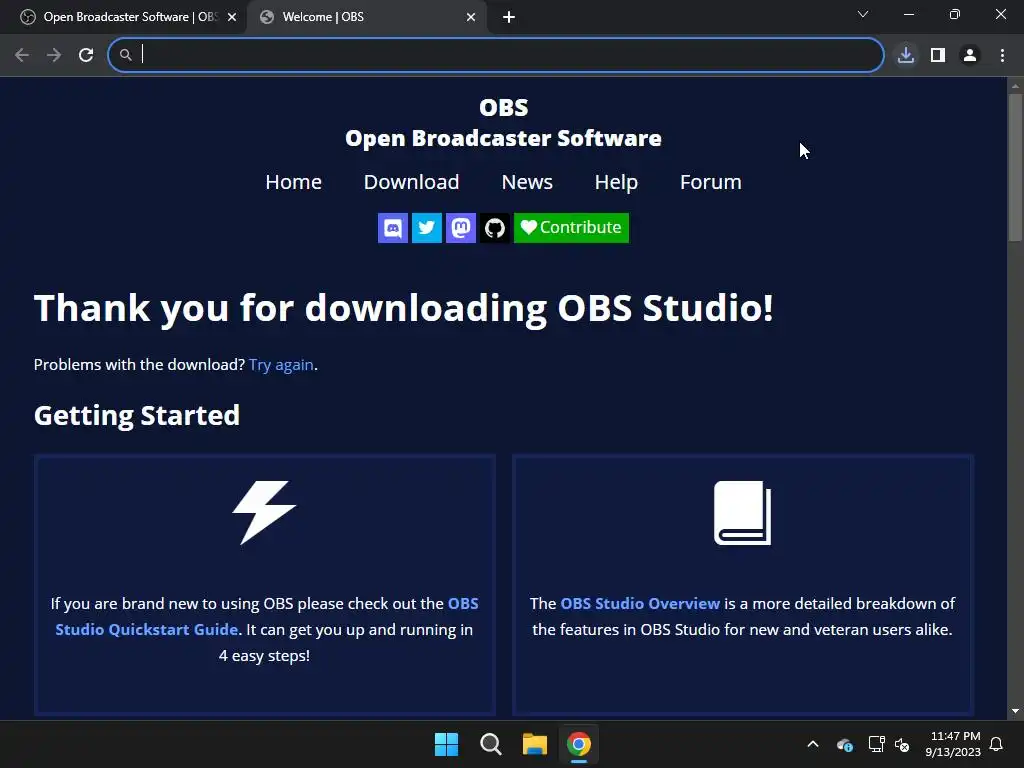This screenshot has width=1024, height=768.
Task: Click the Try again download link
Action: tap(281, 364)
